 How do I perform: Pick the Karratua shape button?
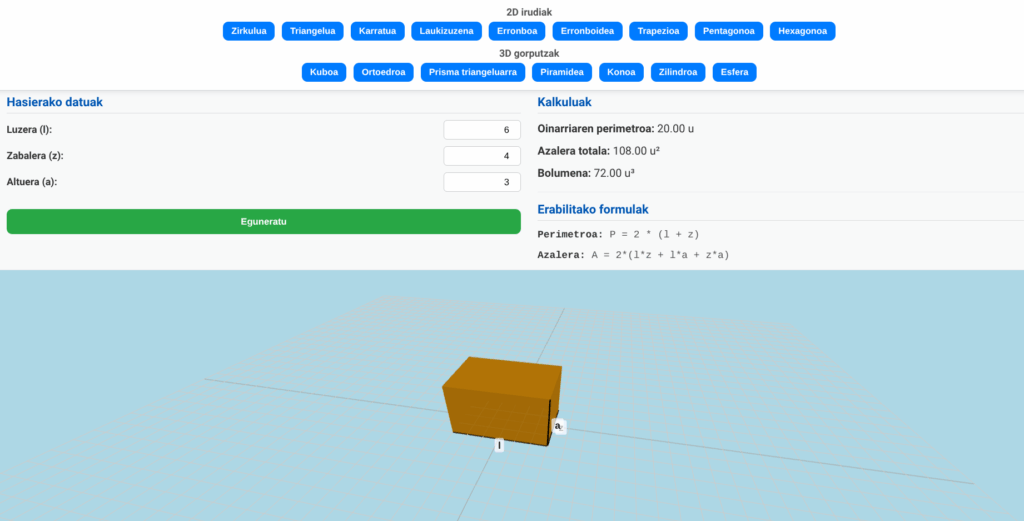(x=377, y=31)
